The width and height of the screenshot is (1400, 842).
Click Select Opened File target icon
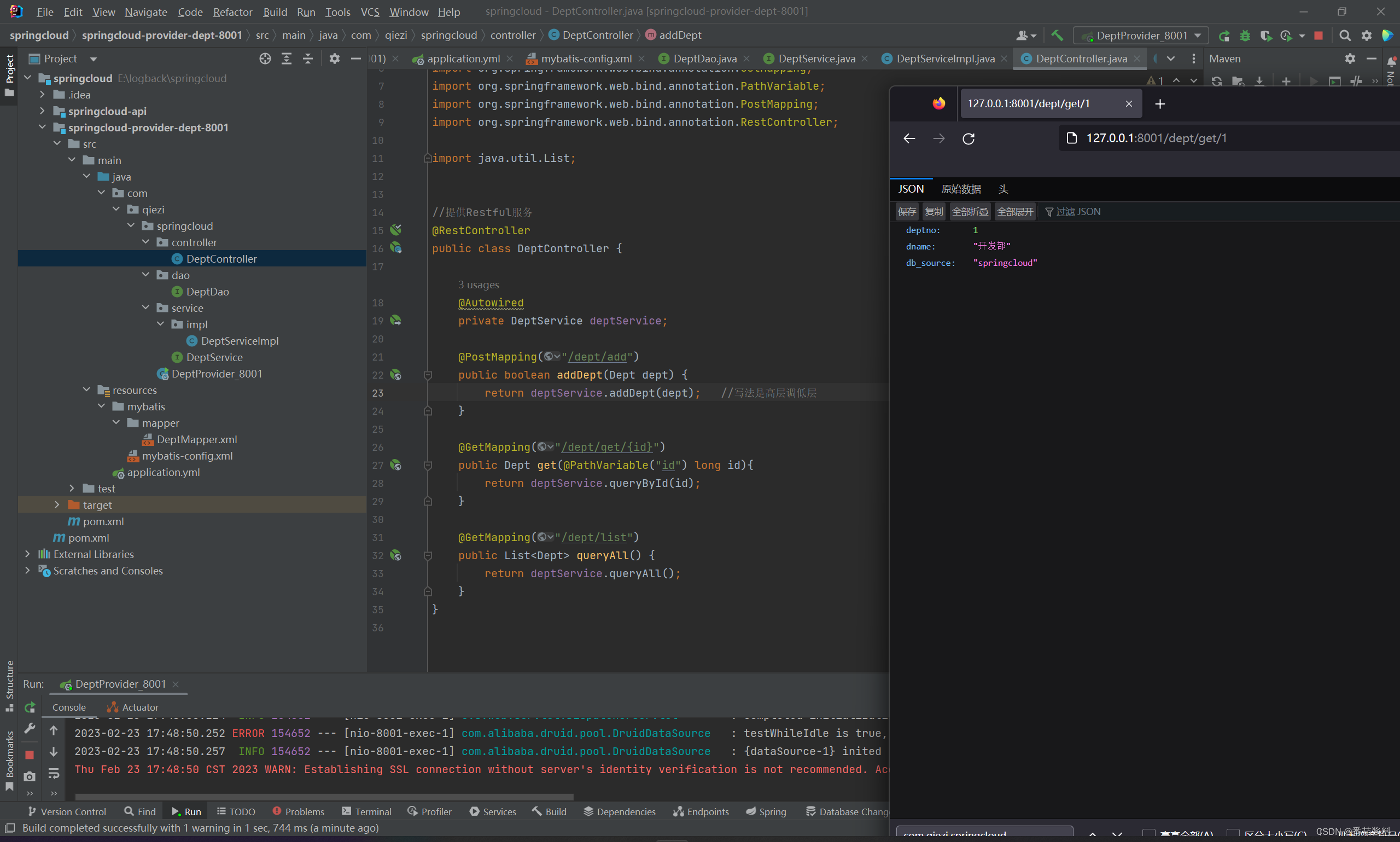coord(265,59)
